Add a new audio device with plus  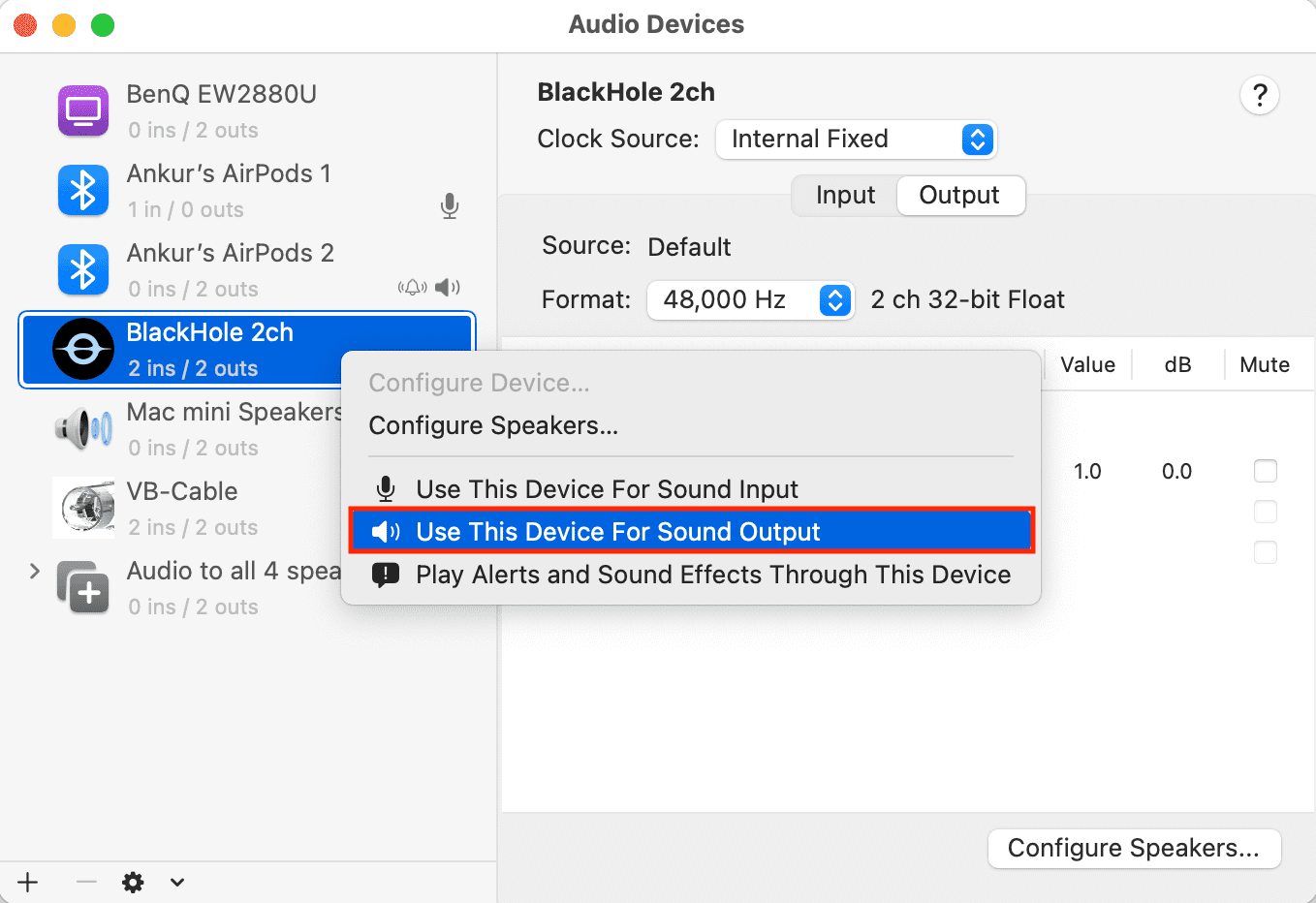click(28, 882)
